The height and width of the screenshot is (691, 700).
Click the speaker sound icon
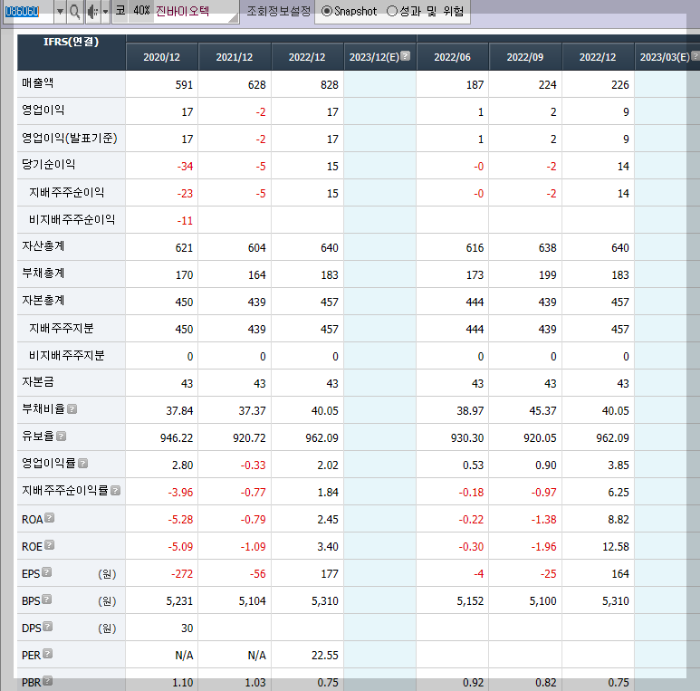(92, 12)
